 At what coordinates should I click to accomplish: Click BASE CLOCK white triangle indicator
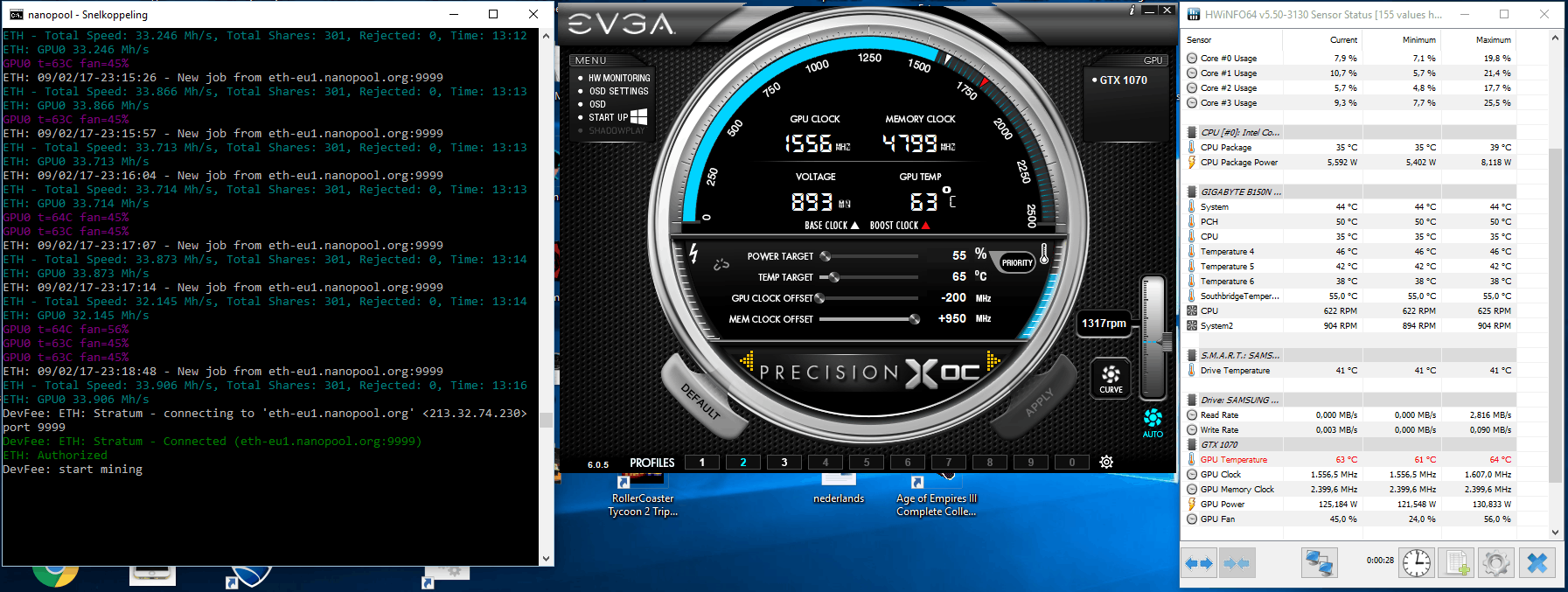click(854, 226)
